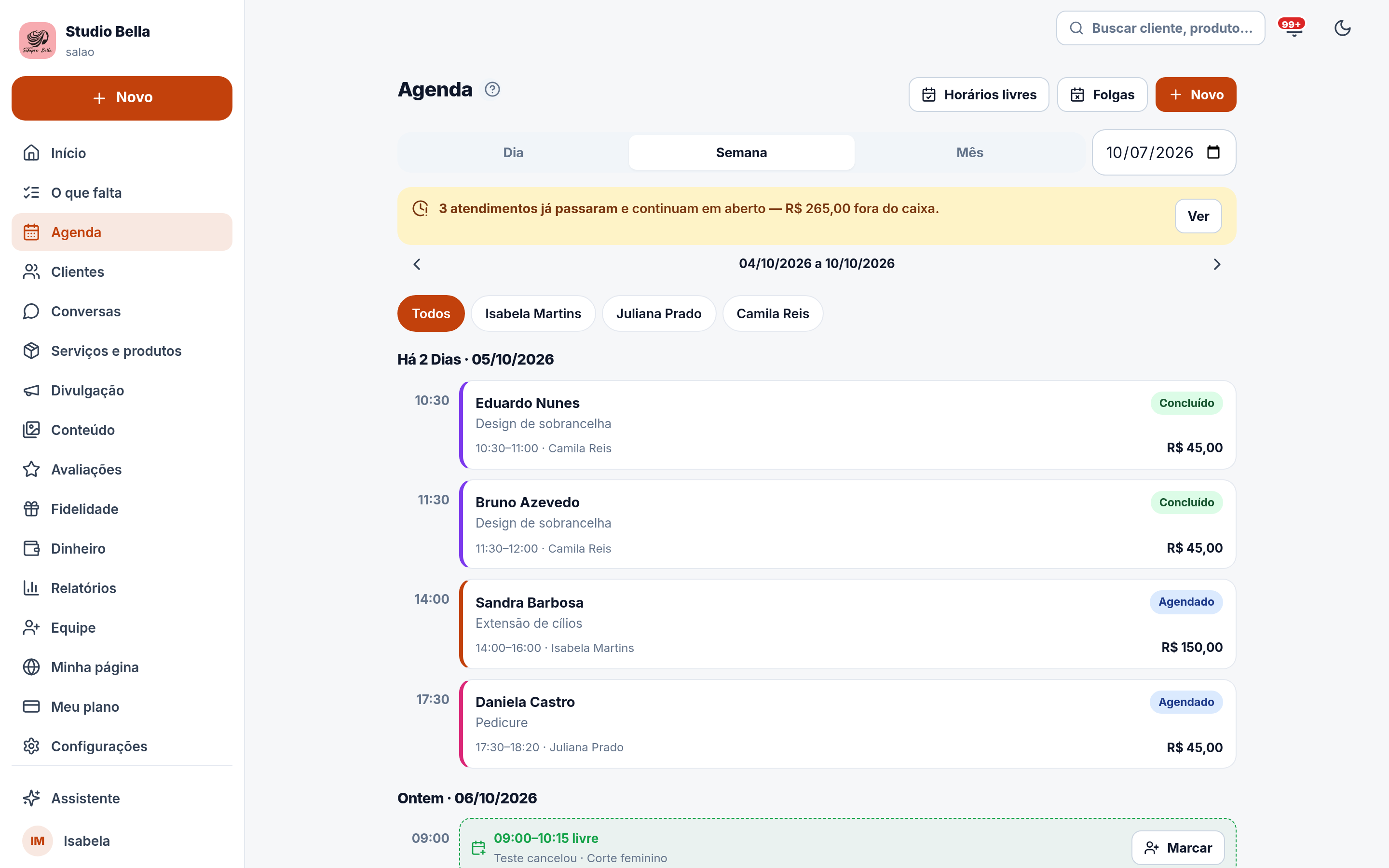
Task: Open Equipe team section
Action: pos(122,627)
